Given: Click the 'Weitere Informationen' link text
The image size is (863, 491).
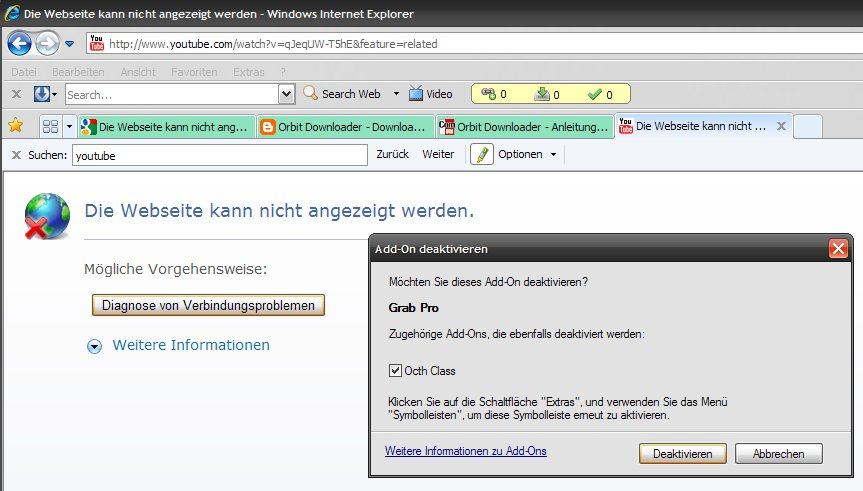Looking at the screenshot, I should tap(191, 345).
